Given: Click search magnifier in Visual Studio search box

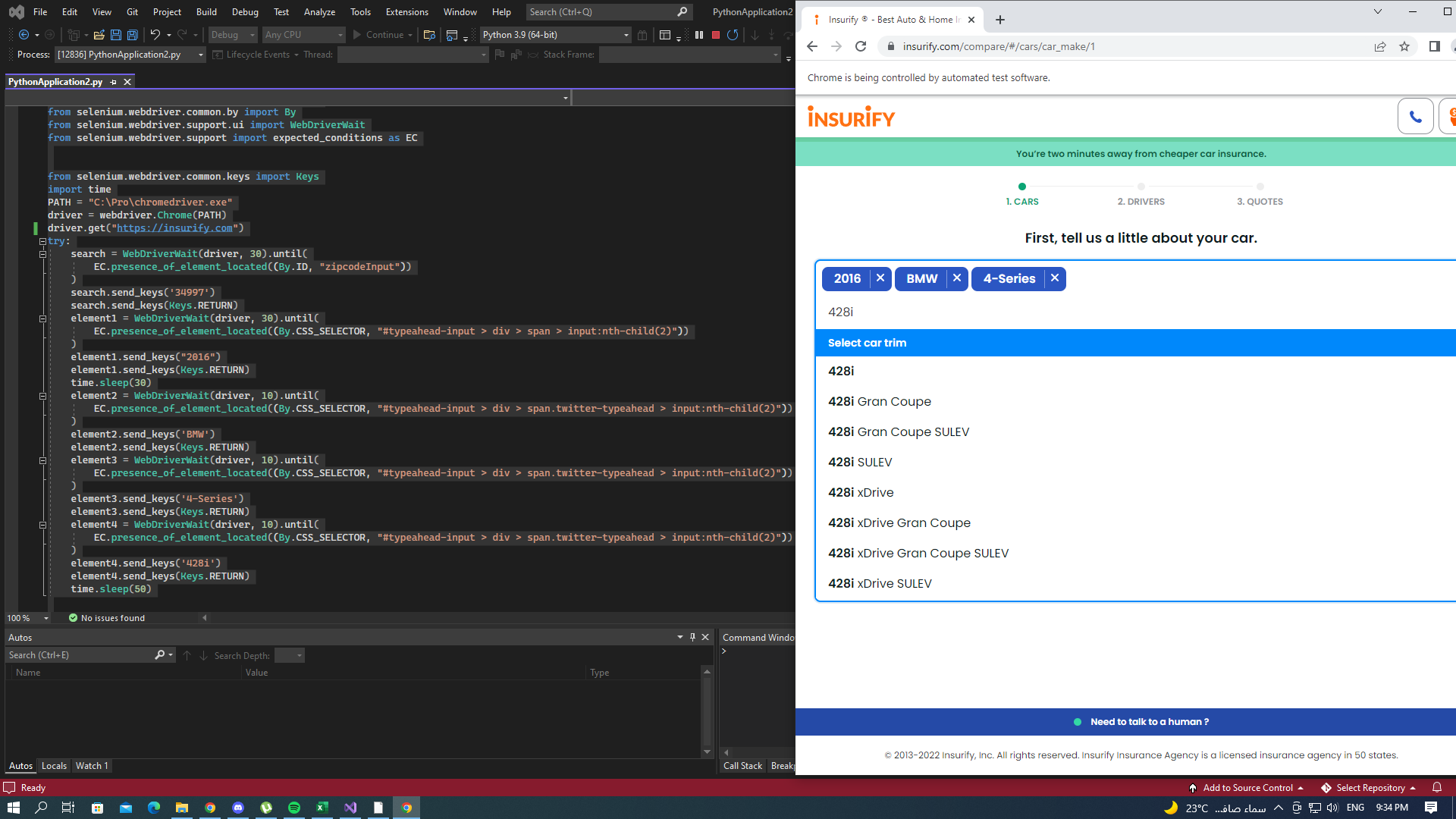Looking at the screenshot, I should pos(682,12).
